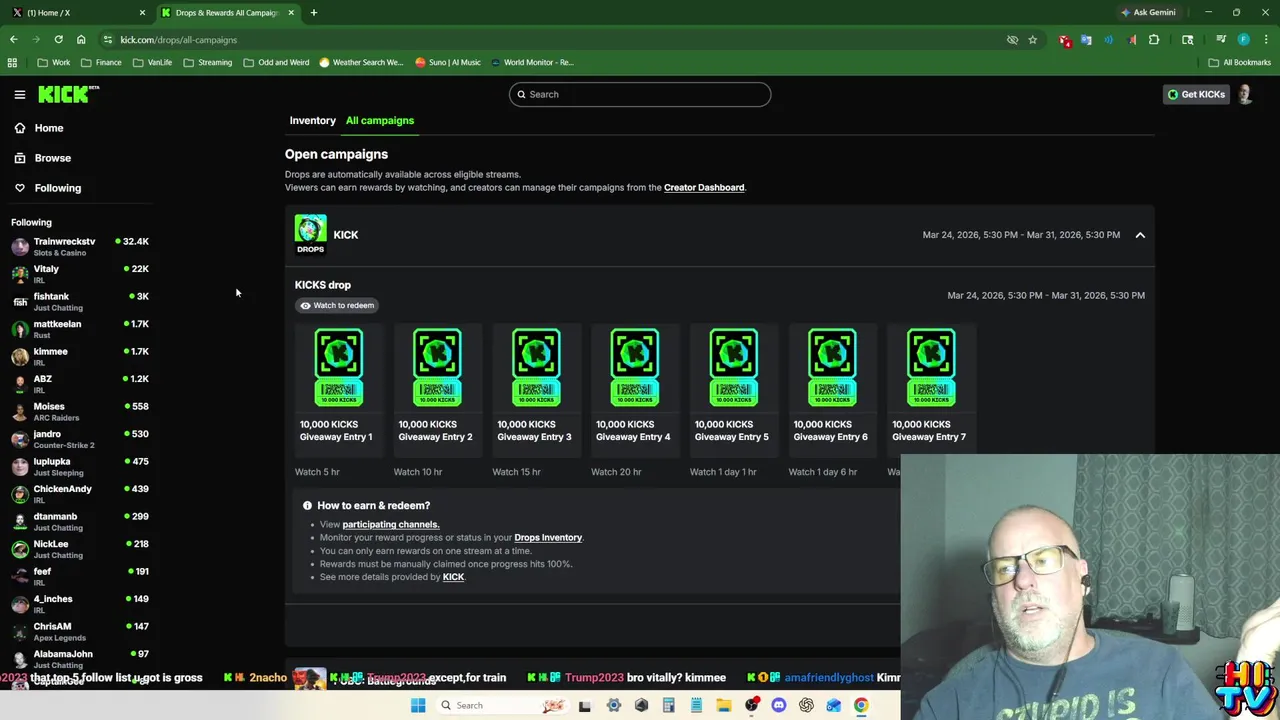This screenshot has width=1280, height=720.
Task: Open the Drops Inventory link
Action: [x=548, y=537]
